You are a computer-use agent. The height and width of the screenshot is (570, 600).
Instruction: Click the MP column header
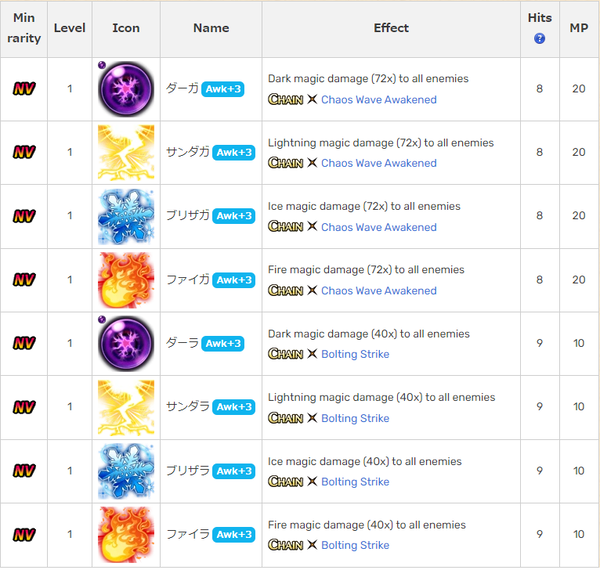579,28
